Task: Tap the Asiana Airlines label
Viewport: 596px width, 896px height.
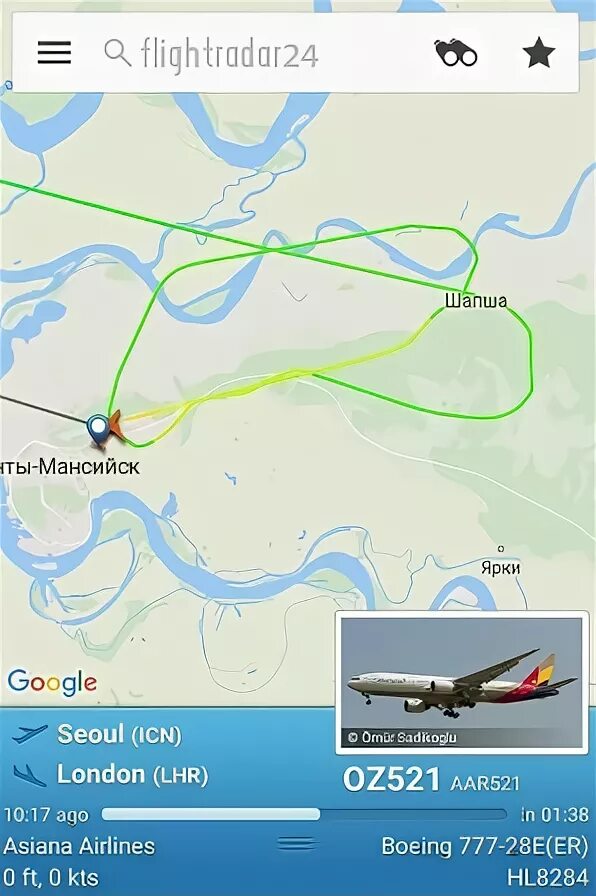Action: 79,846
